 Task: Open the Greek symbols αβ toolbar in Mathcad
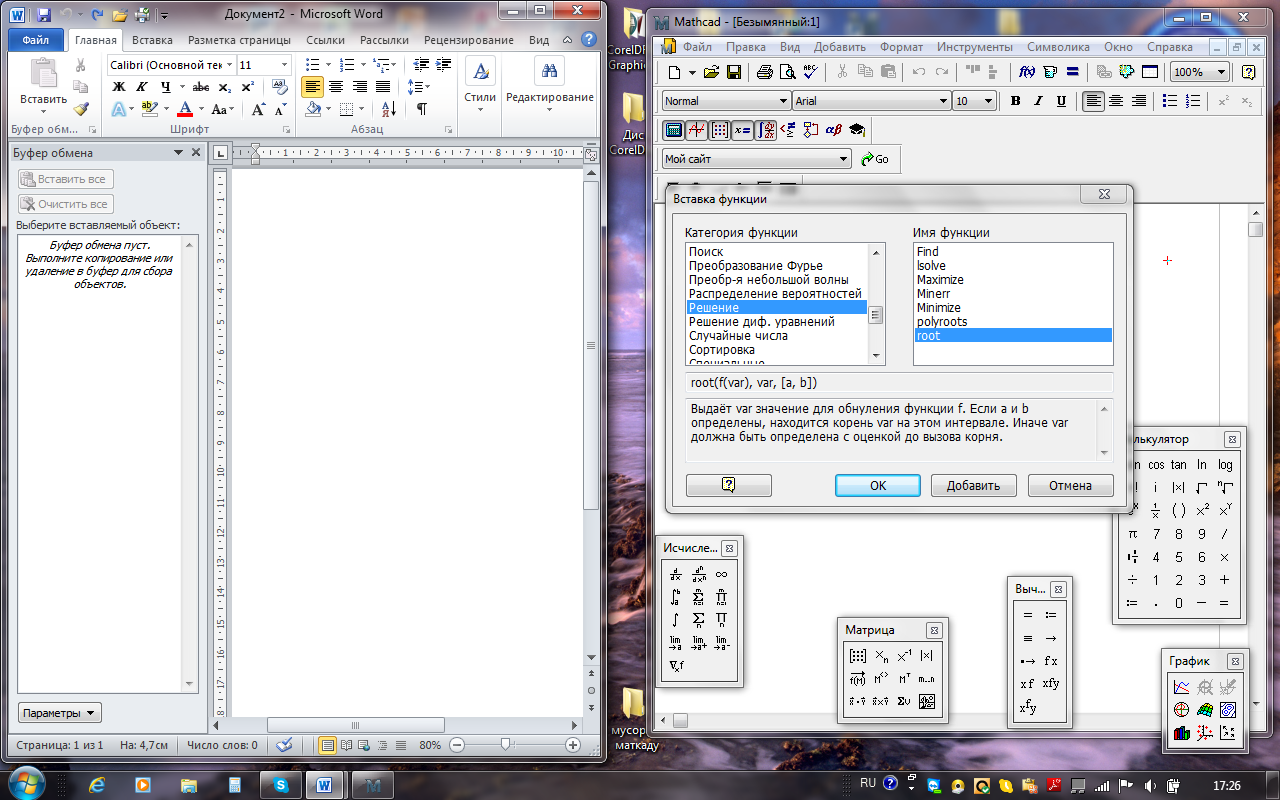point(833,130)
